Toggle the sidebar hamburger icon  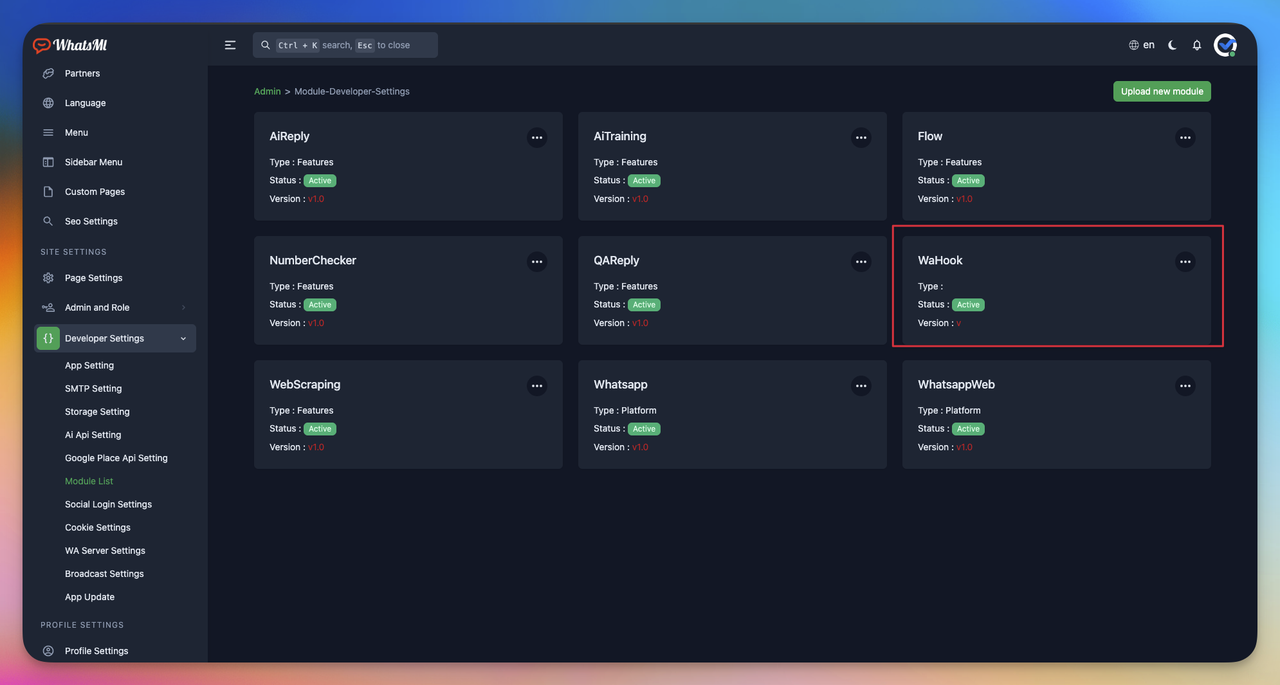[x=230, y=45]
